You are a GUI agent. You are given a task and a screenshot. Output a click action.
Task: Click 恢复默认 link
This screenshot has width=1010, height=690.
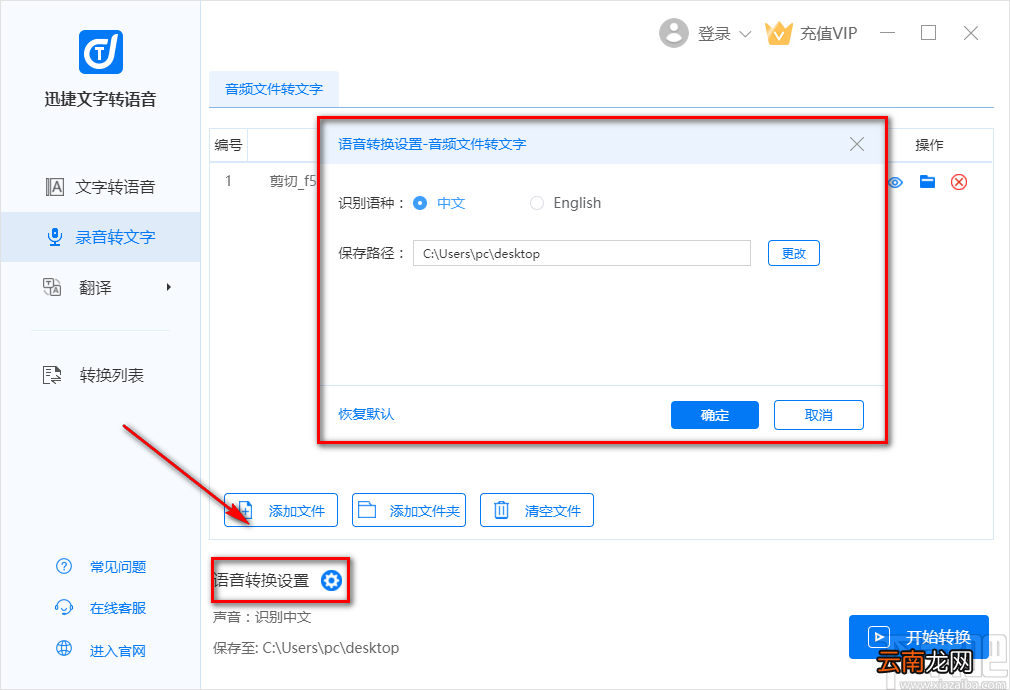366,414
